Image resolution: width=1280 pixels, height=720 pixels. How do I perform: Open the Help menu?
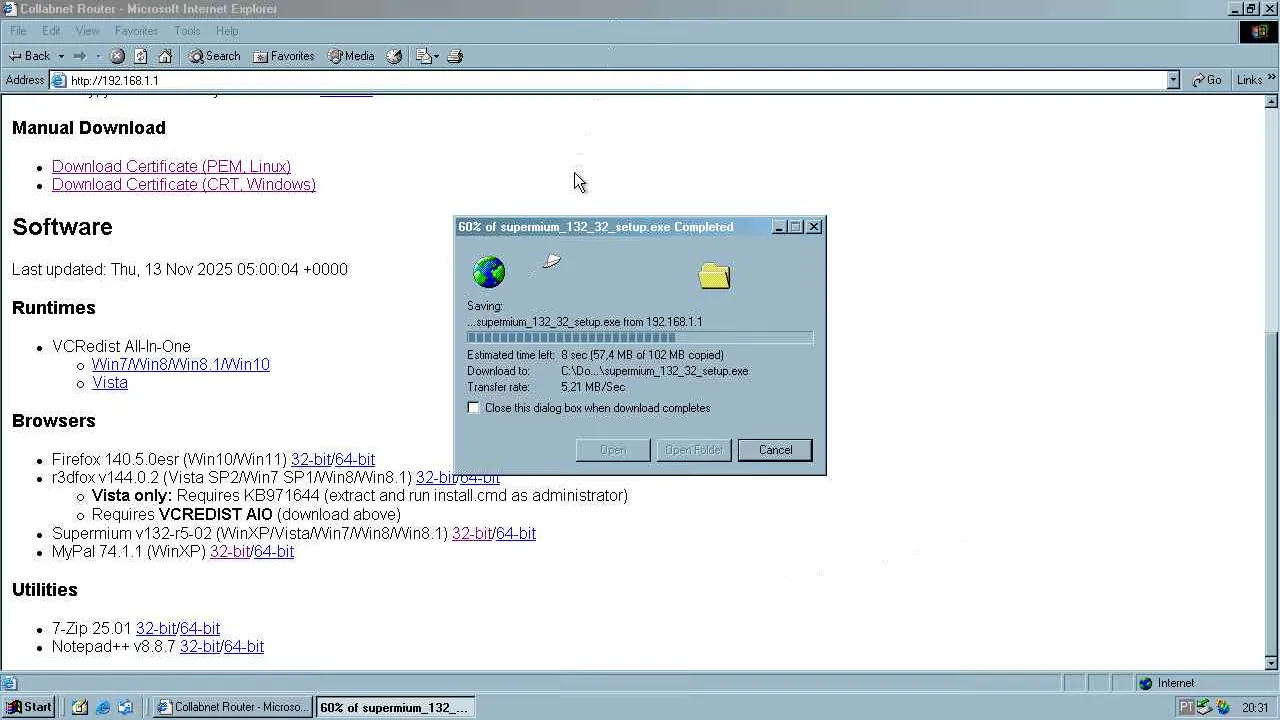227,31
